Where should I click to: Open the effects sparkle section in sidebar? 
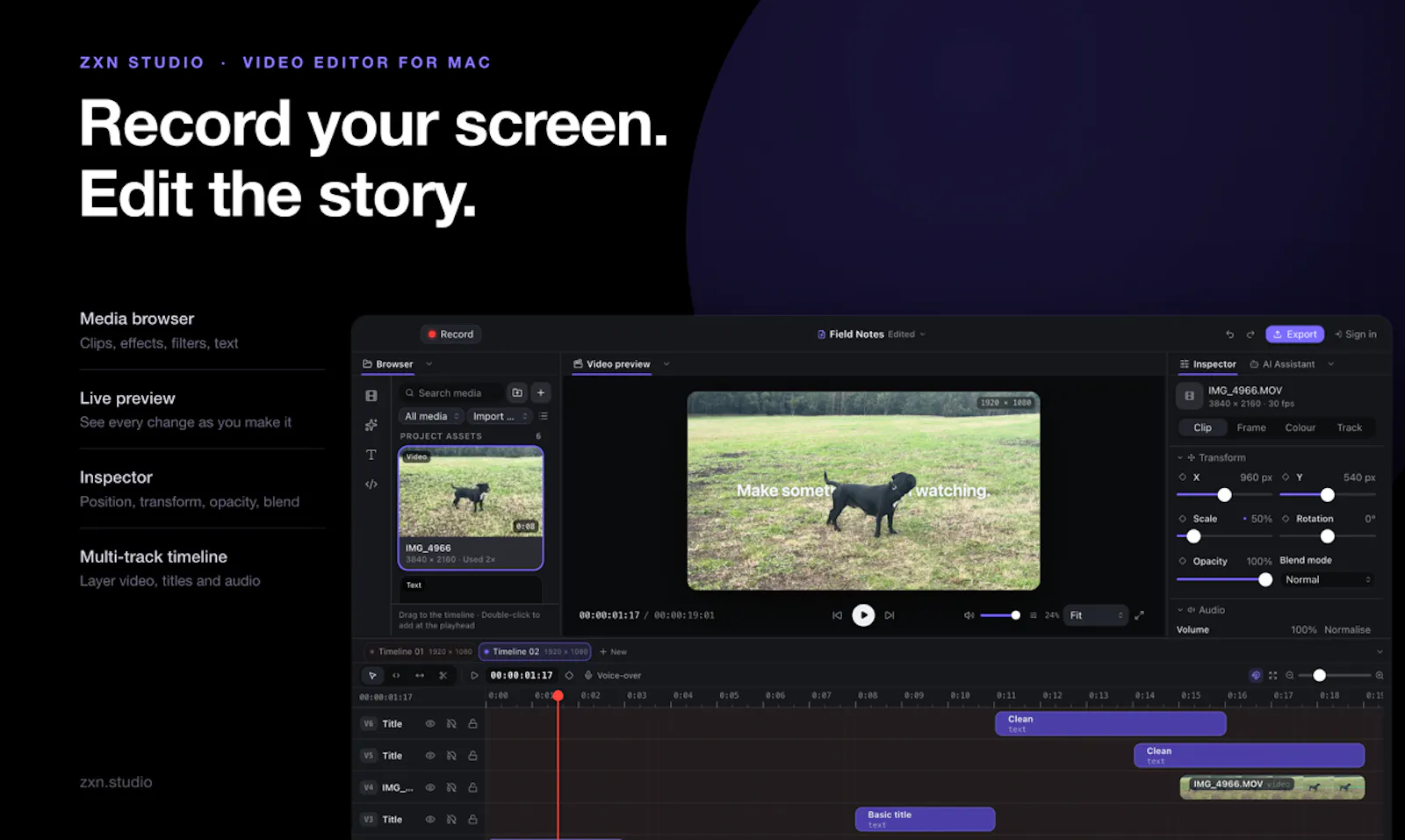(371, 425)
